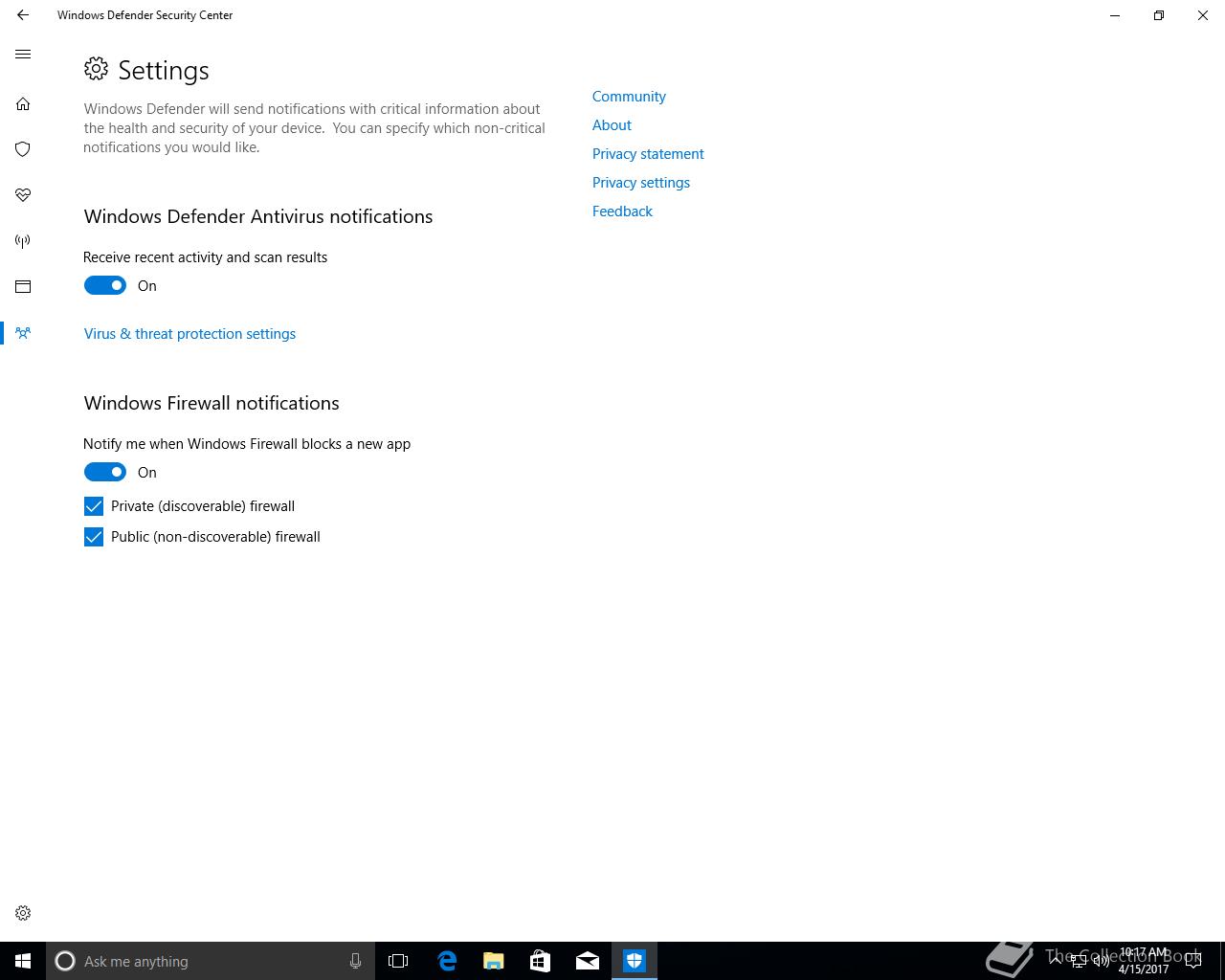Open the About link

(x=612, y=125)
